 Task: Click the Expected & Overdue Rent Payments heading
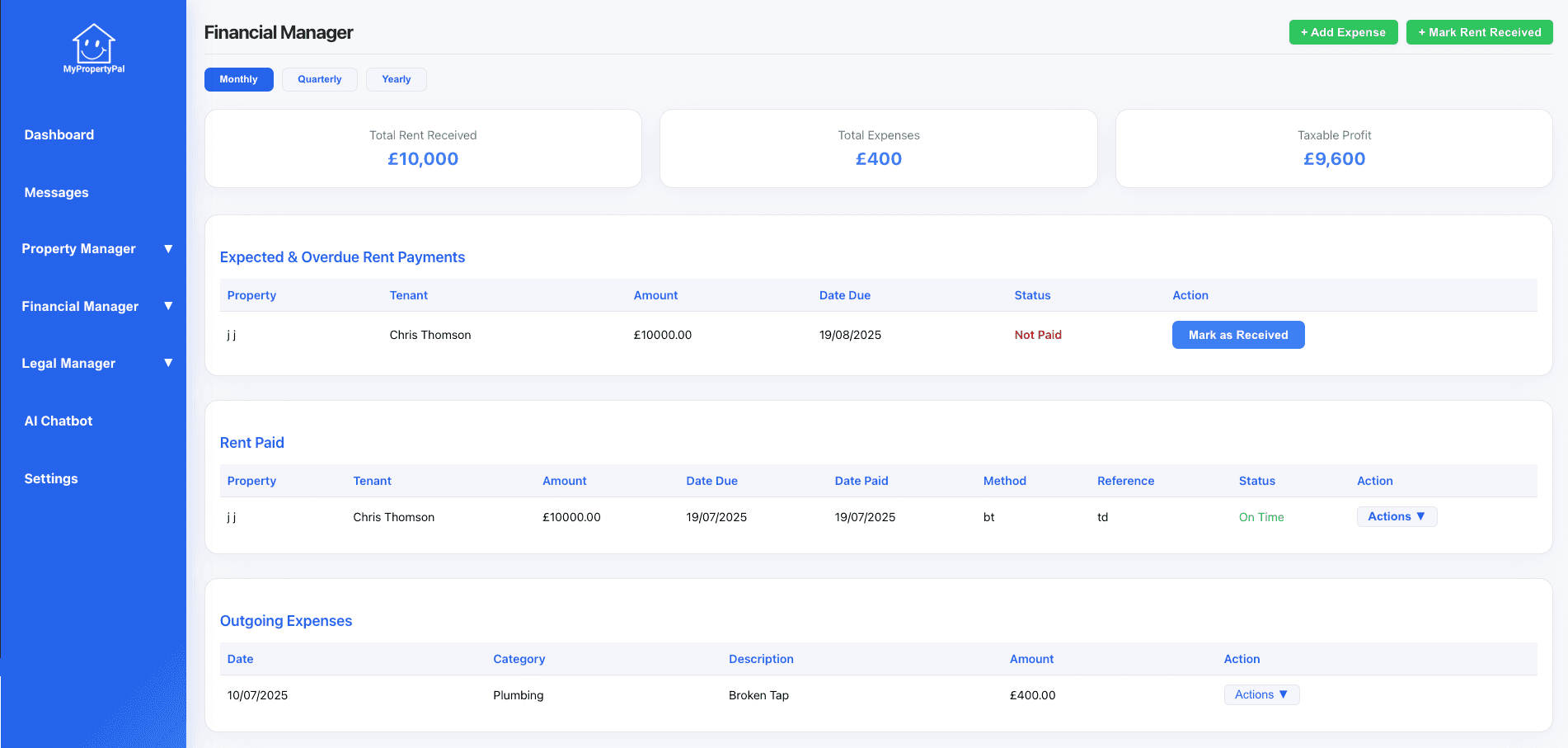(x=342, y=257)
